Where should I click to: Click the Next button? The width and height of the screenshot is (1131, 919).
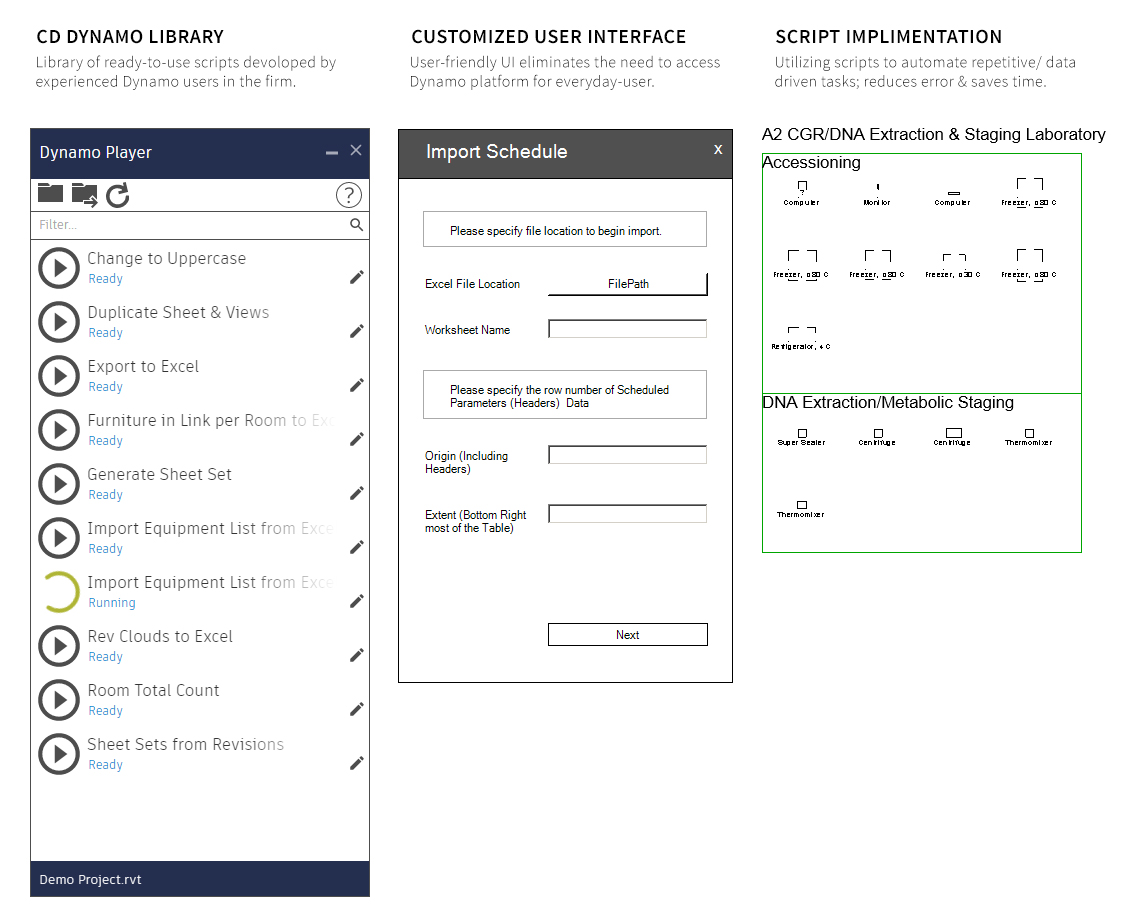(x=628, y=635)
